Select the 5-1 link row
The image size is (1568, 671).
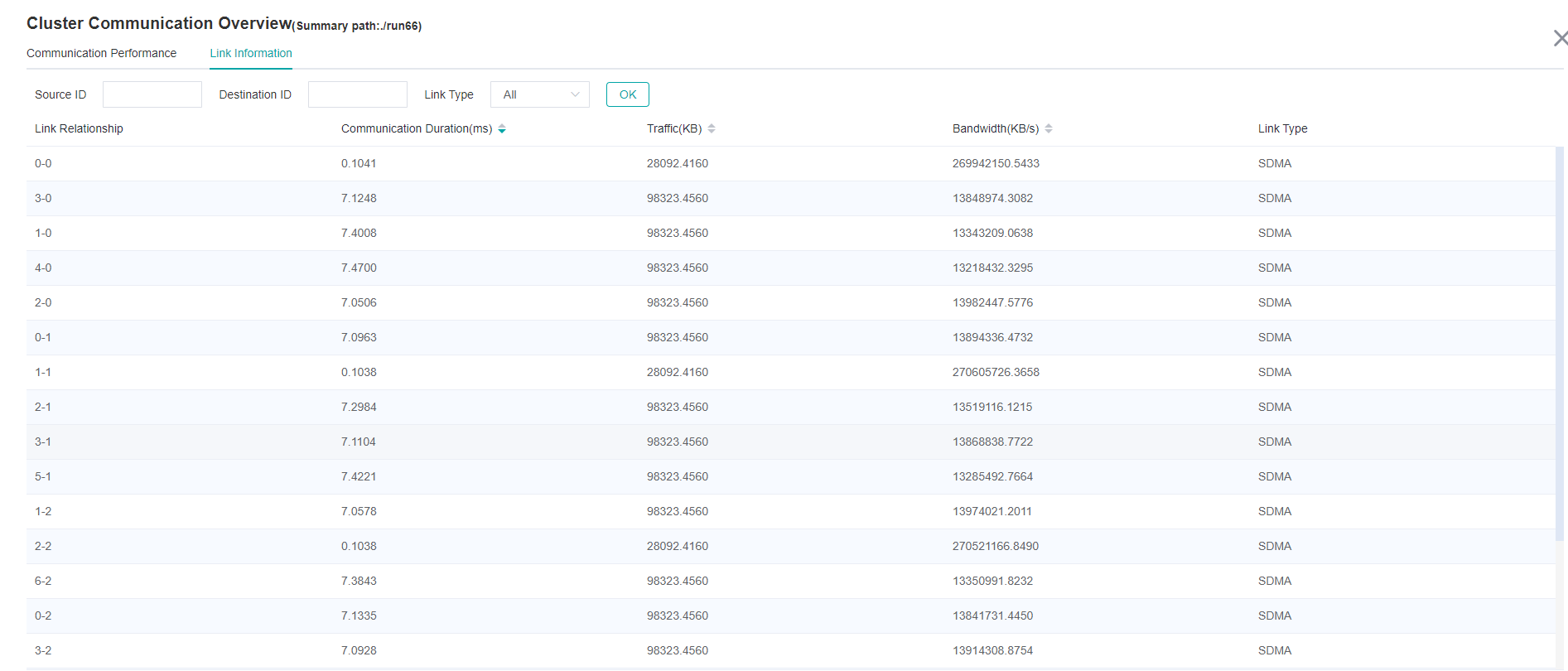43,477
